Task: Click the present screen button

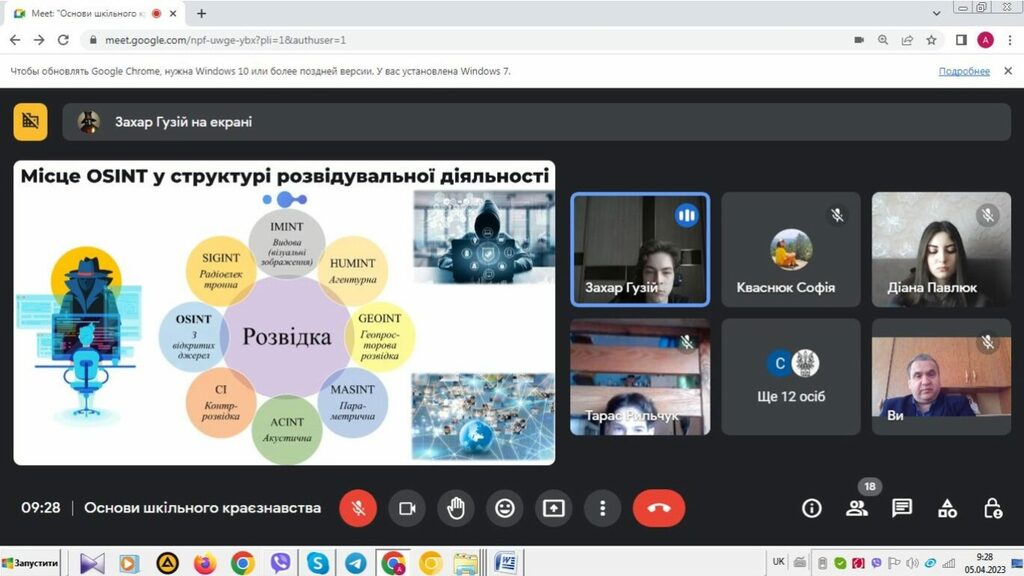Action: [554, 508]
